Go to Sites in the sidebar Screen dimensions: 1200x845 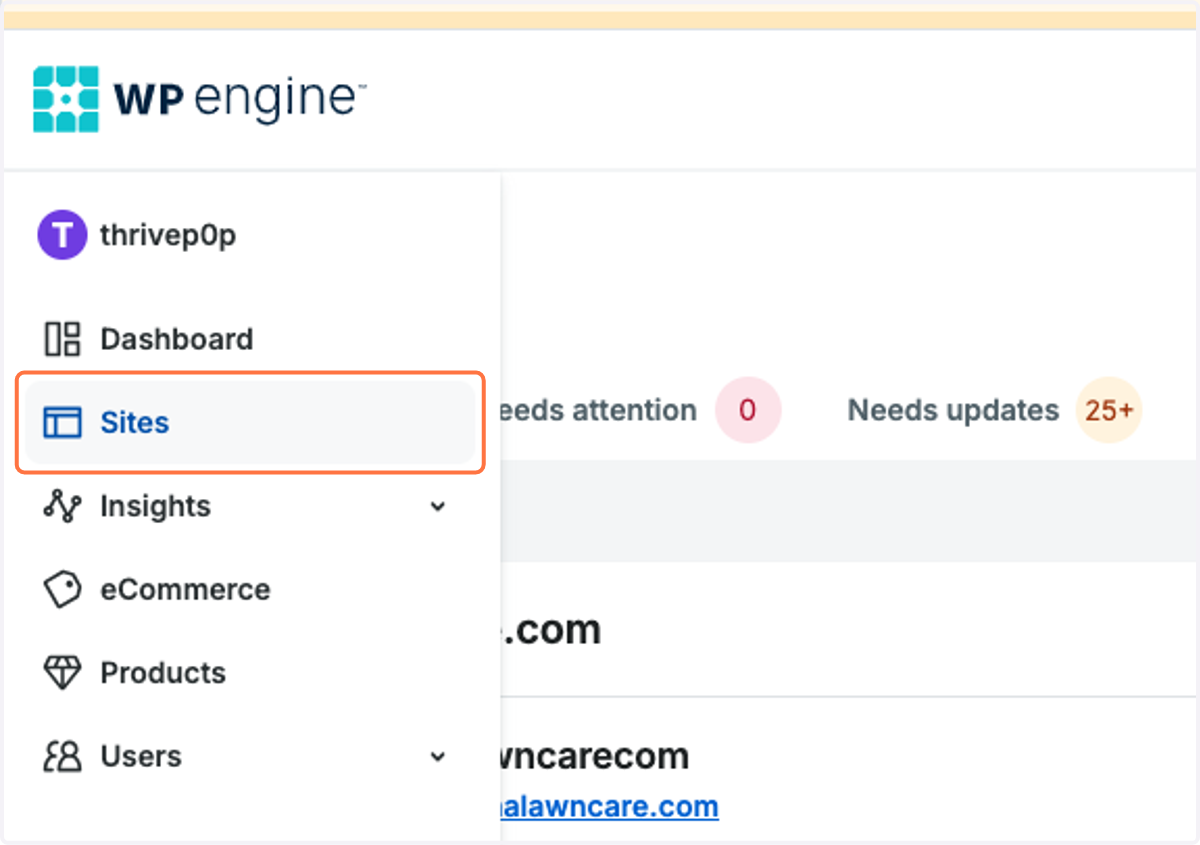pyautogui.click(x=250, y=422)
